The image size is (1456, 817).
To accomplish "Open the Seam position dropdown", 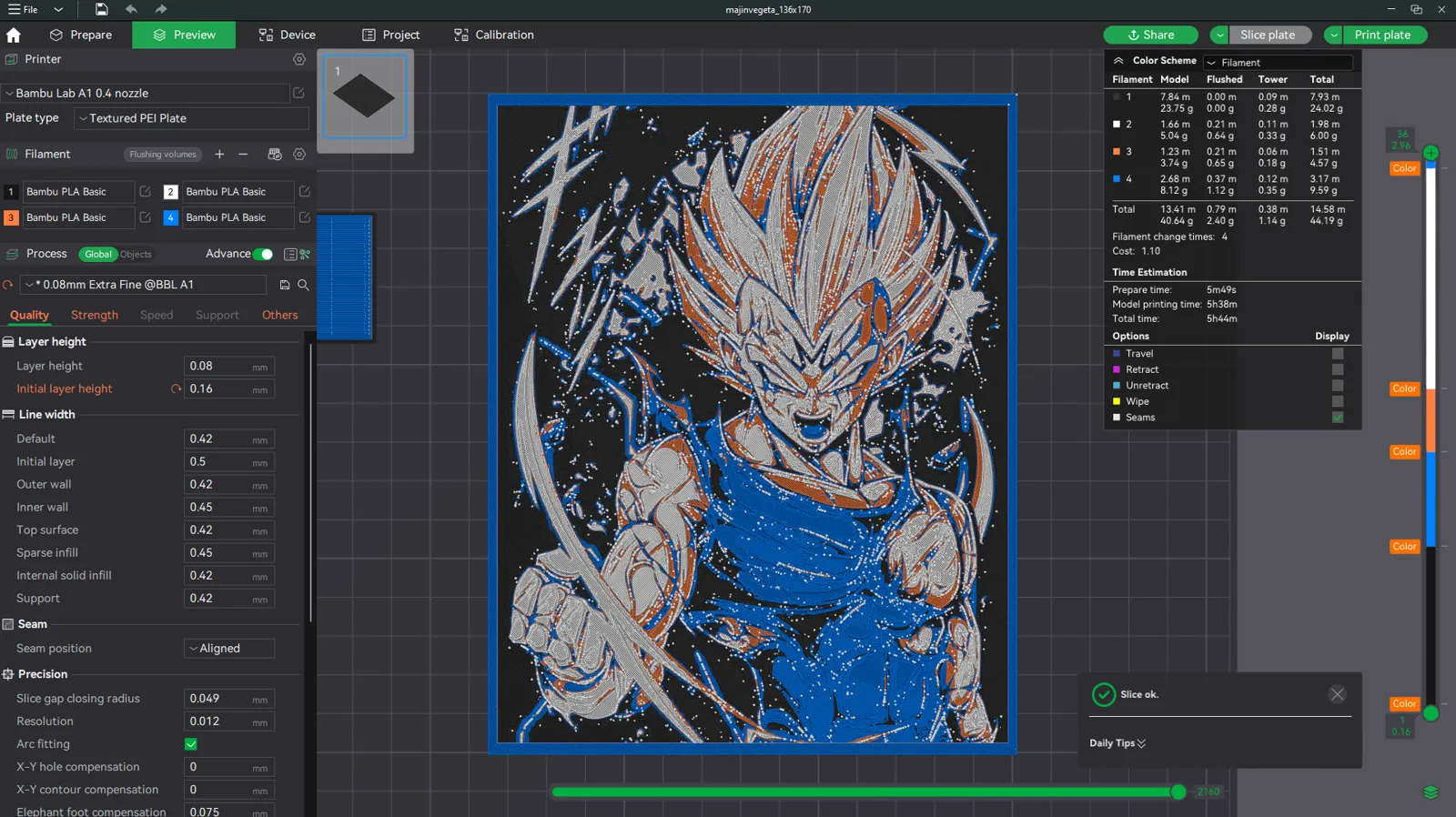I will coord(229,649).
